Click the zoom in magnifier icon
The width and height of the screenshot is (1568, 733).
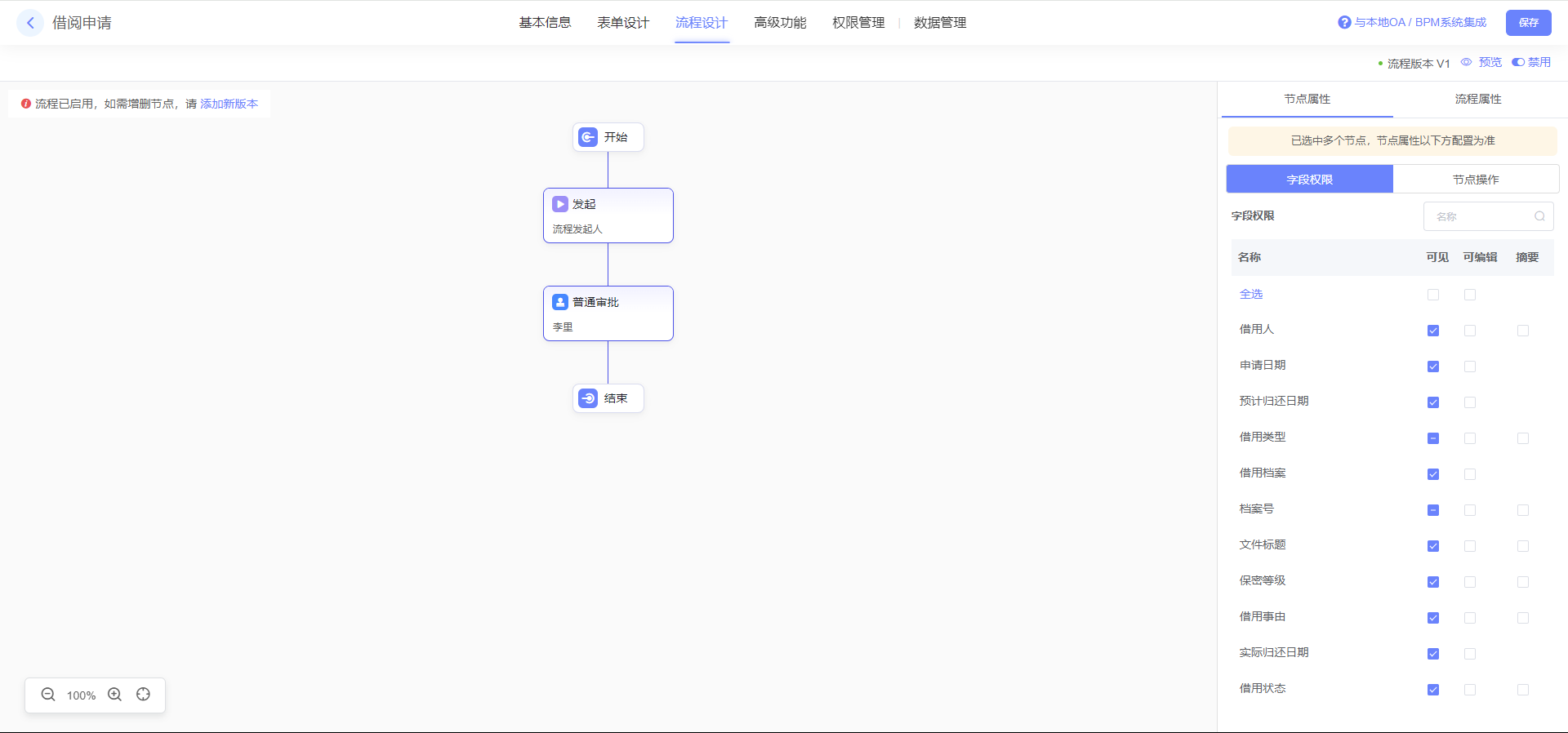point(115,695)
